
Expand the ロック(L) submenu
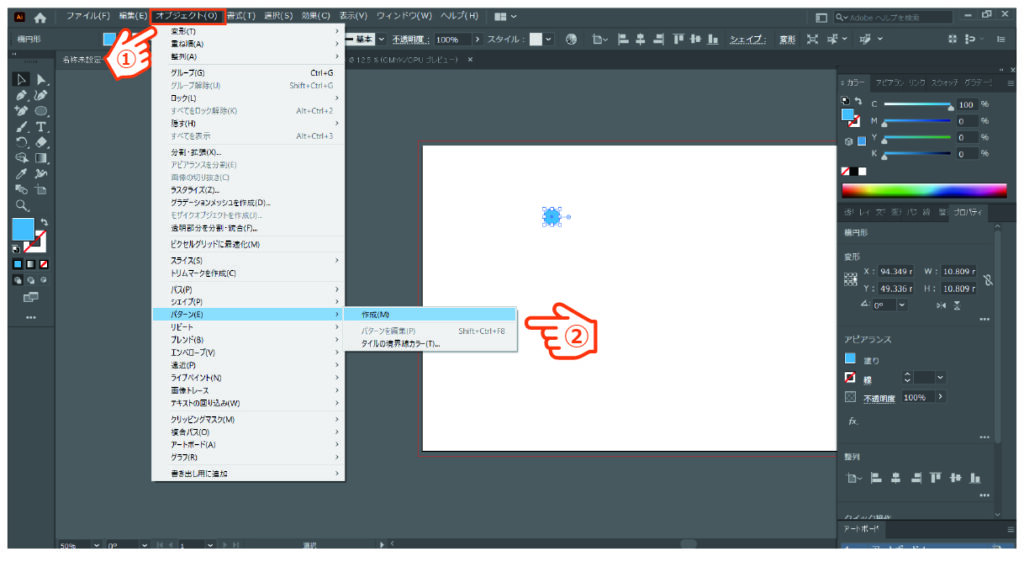[248, 98]
